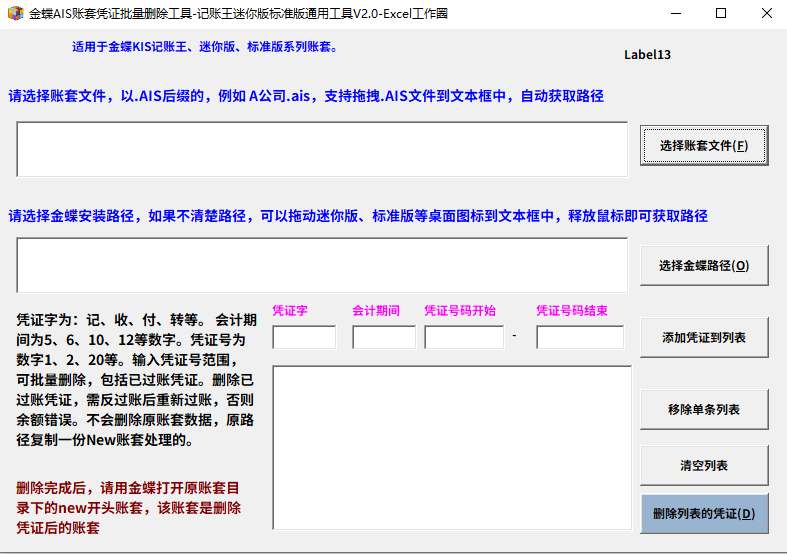Click the 会计期间 input field
Screen dimensions: 787x554
pyautogui.click(x=384, y=337)
